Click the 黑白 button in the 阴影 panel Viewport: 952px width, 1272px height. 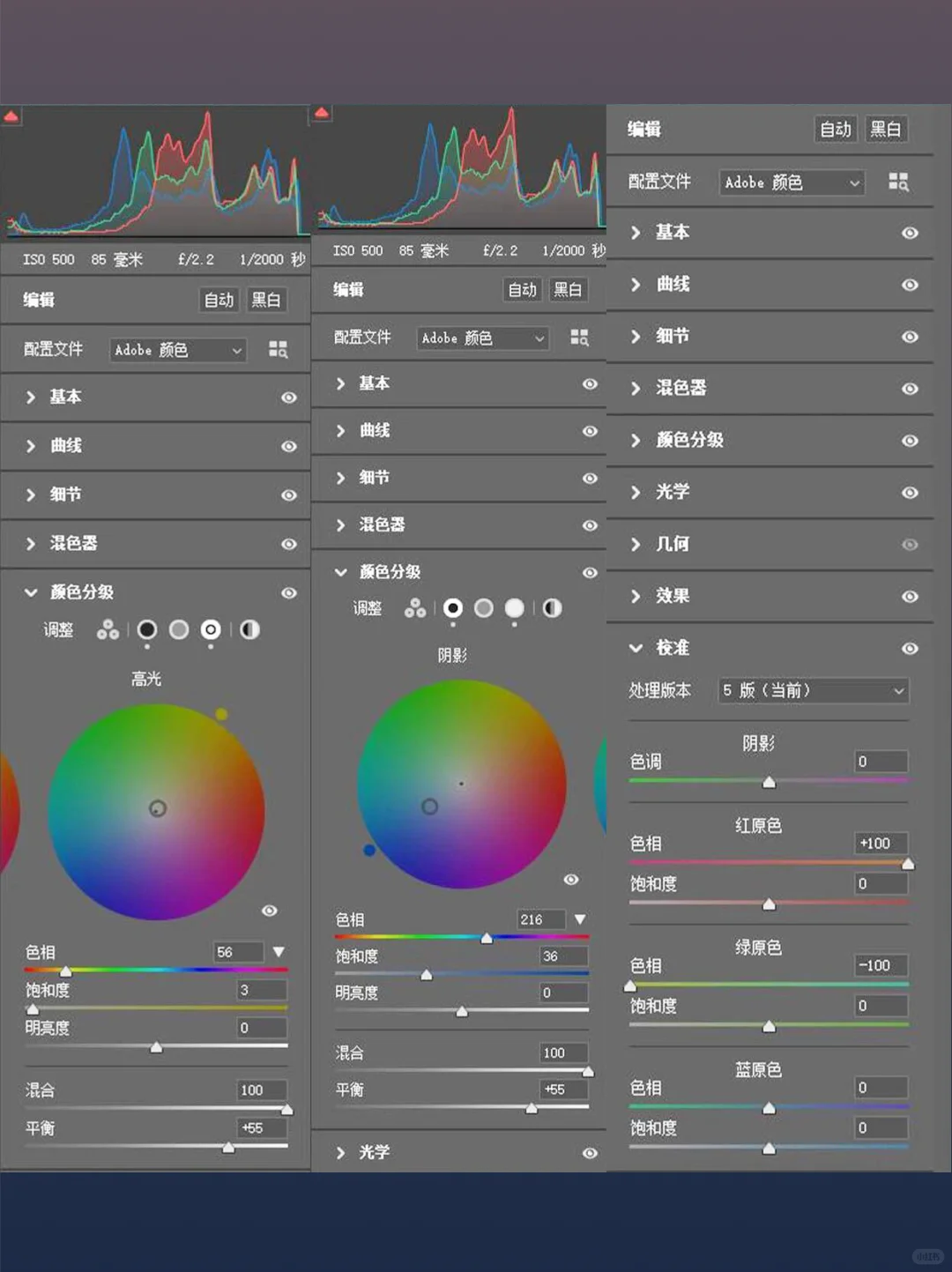pos(568,289)
